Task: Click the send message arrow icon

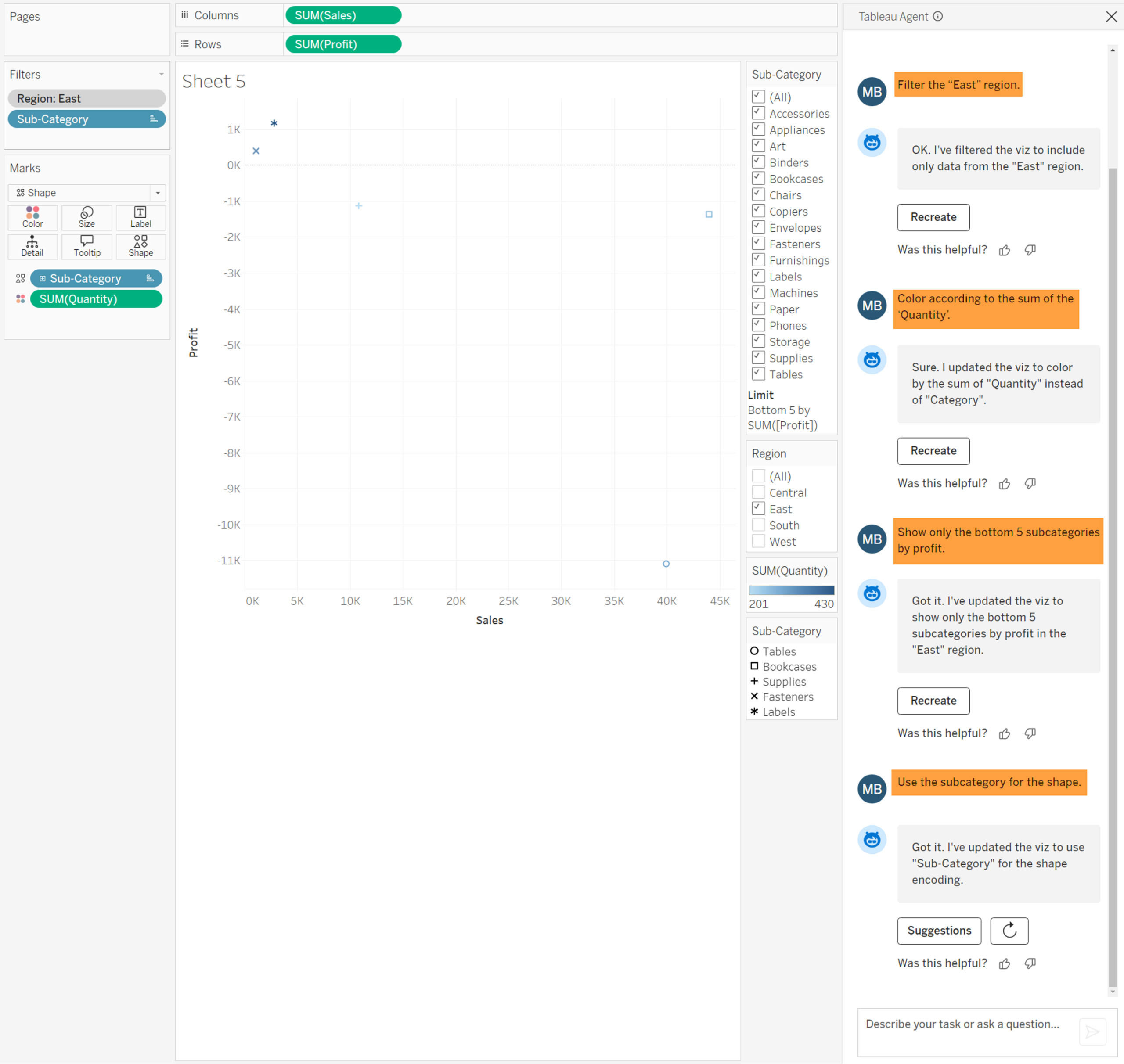Action: click(1092, 1032)
